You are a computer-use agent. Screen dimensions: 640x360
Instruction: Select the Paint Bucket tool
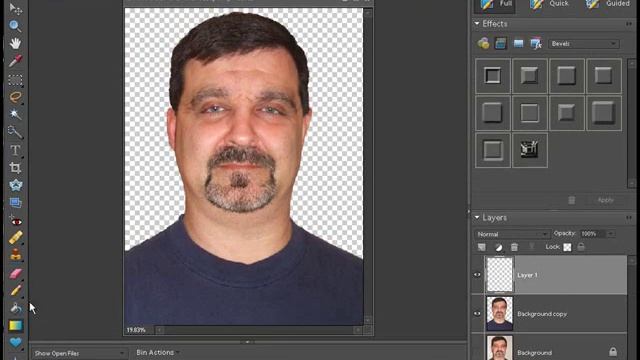tap(16, 308)
